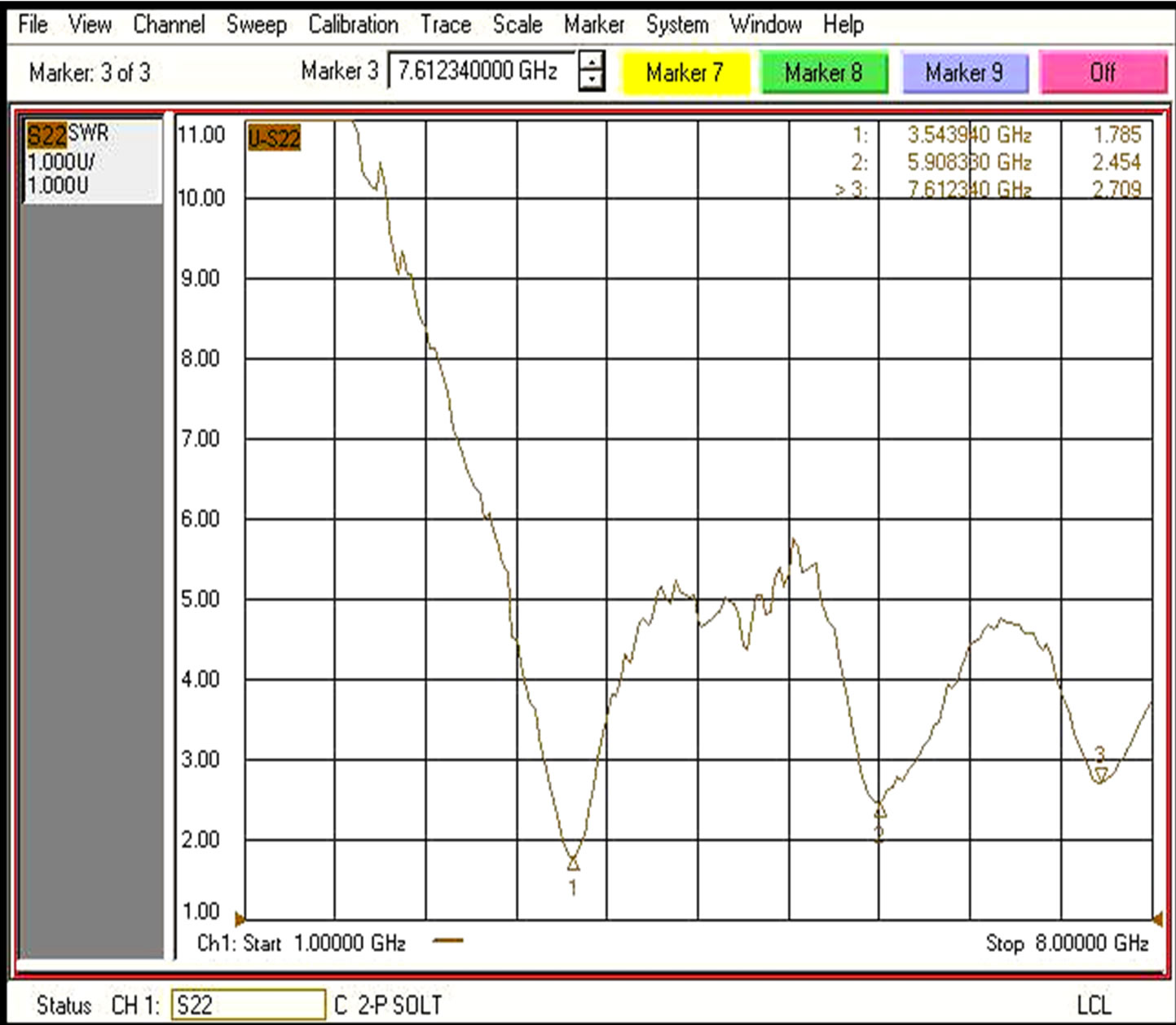Image resolution: width=1176 pixels, height=1025 pixels.
Task: Open the File menu
Action: [33, 24]
